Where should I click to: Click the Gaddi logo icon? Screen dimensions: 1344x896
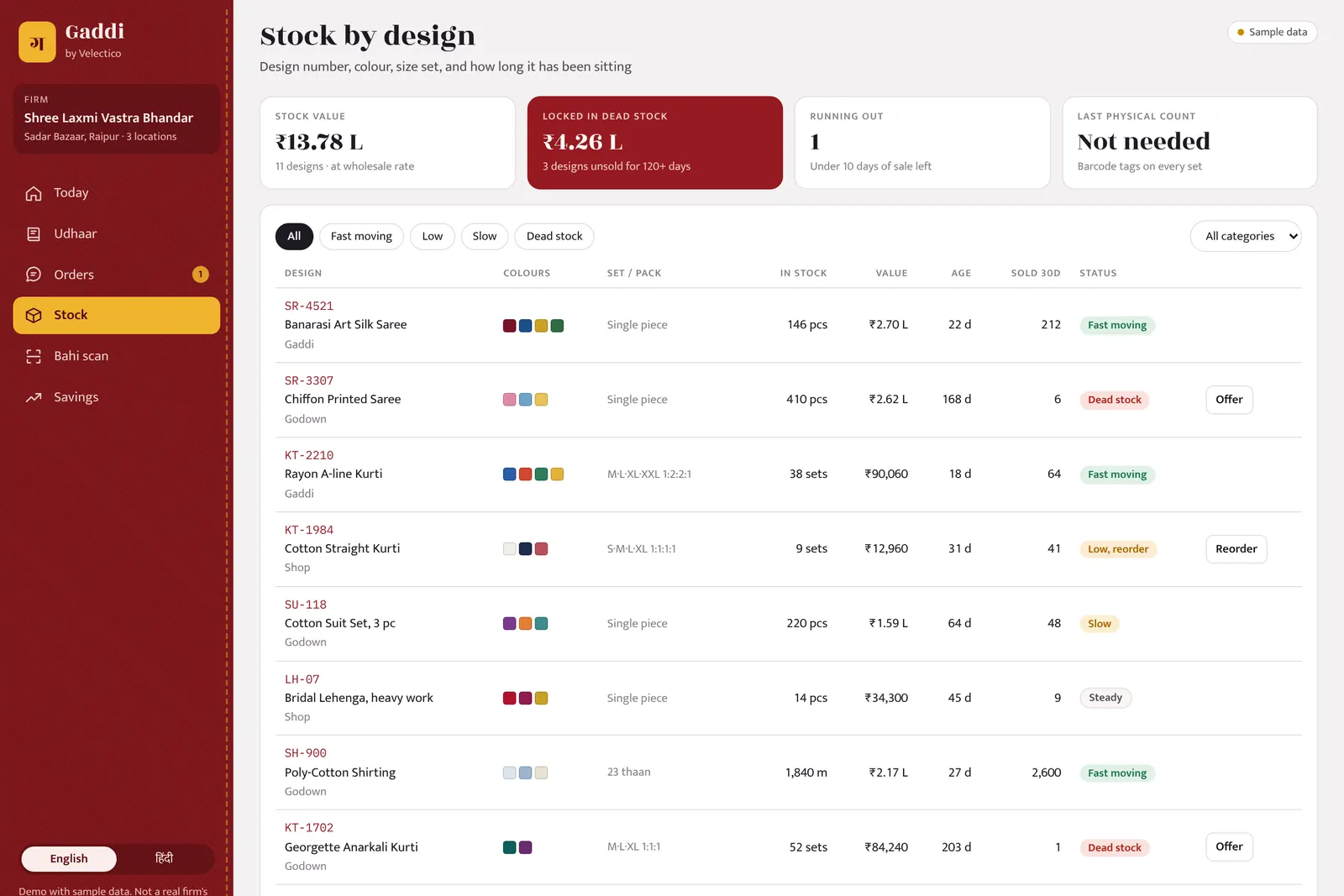coord(37,42)
